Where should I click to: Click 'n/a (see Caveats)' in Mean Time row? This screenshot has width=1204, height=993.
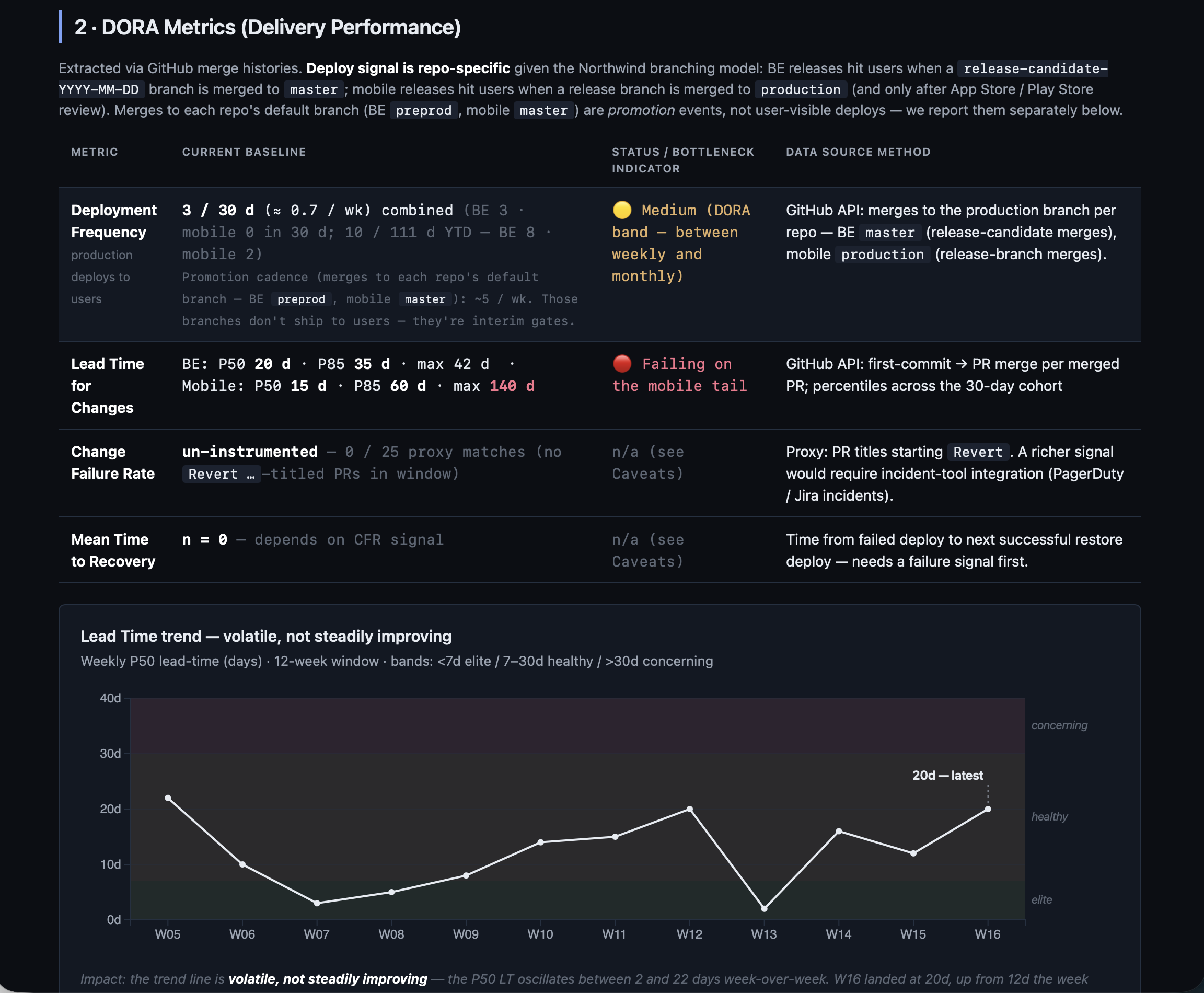pos(648,550)
